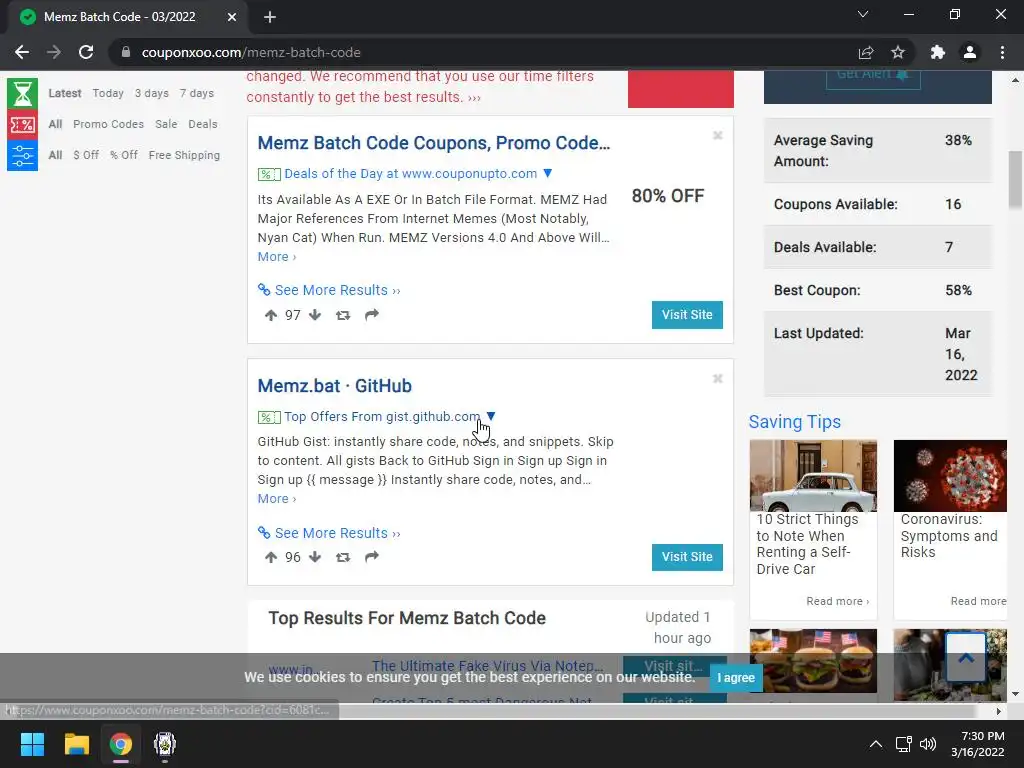Click the blue sliders discount filter icon

pyautogui.click(x=22, y=155)
